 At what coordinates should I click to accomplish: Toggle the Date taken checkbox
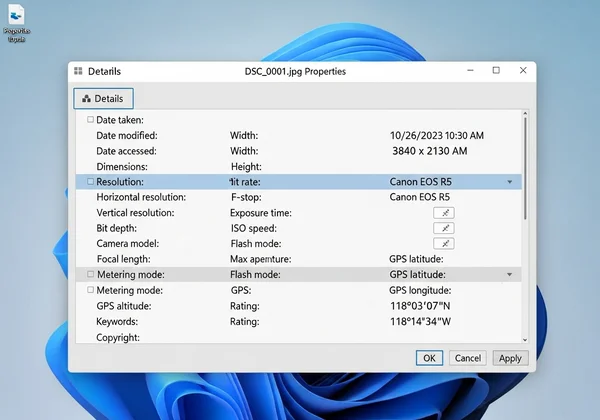tap(90, 120)
